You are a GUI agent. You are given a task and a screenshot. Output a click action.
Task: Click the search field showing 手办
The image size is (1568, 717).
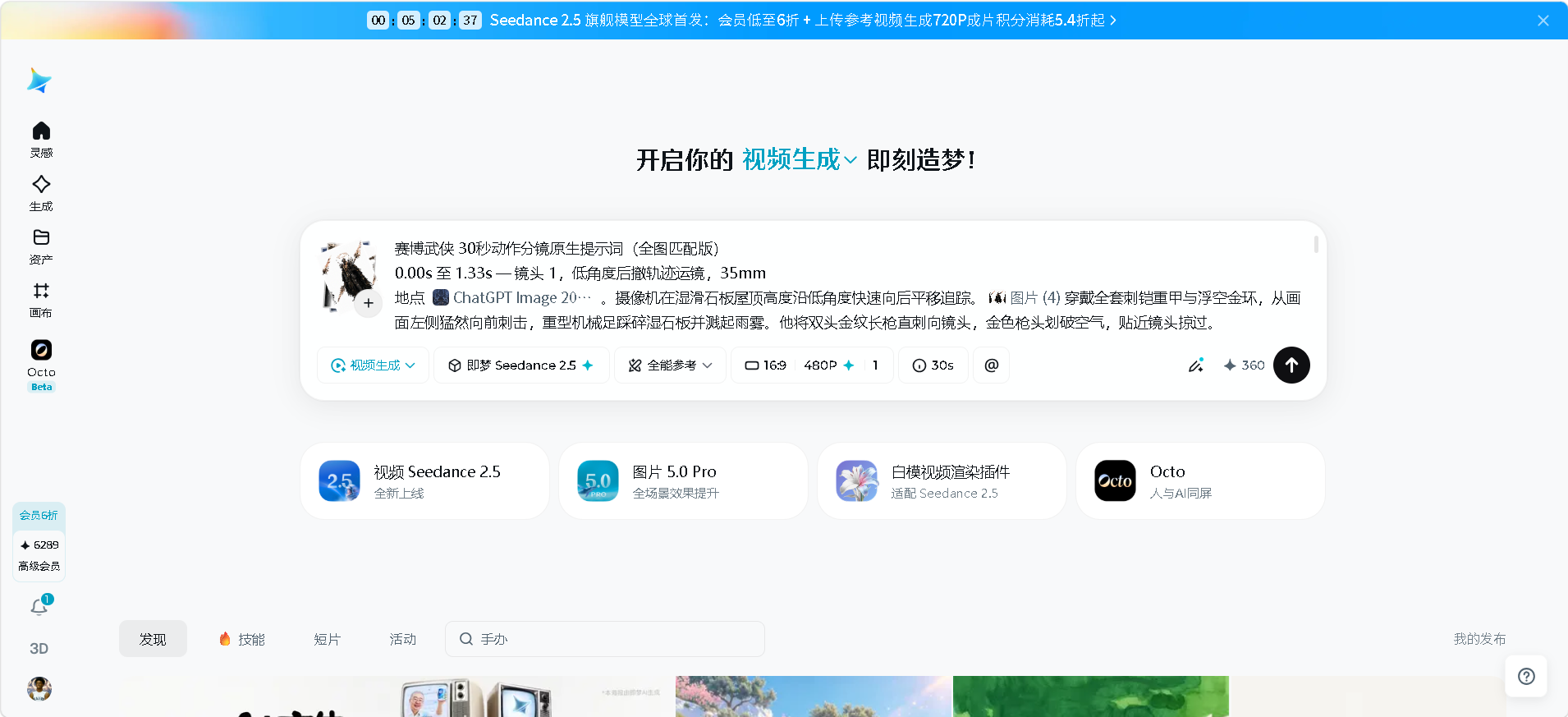coord(605,639)
